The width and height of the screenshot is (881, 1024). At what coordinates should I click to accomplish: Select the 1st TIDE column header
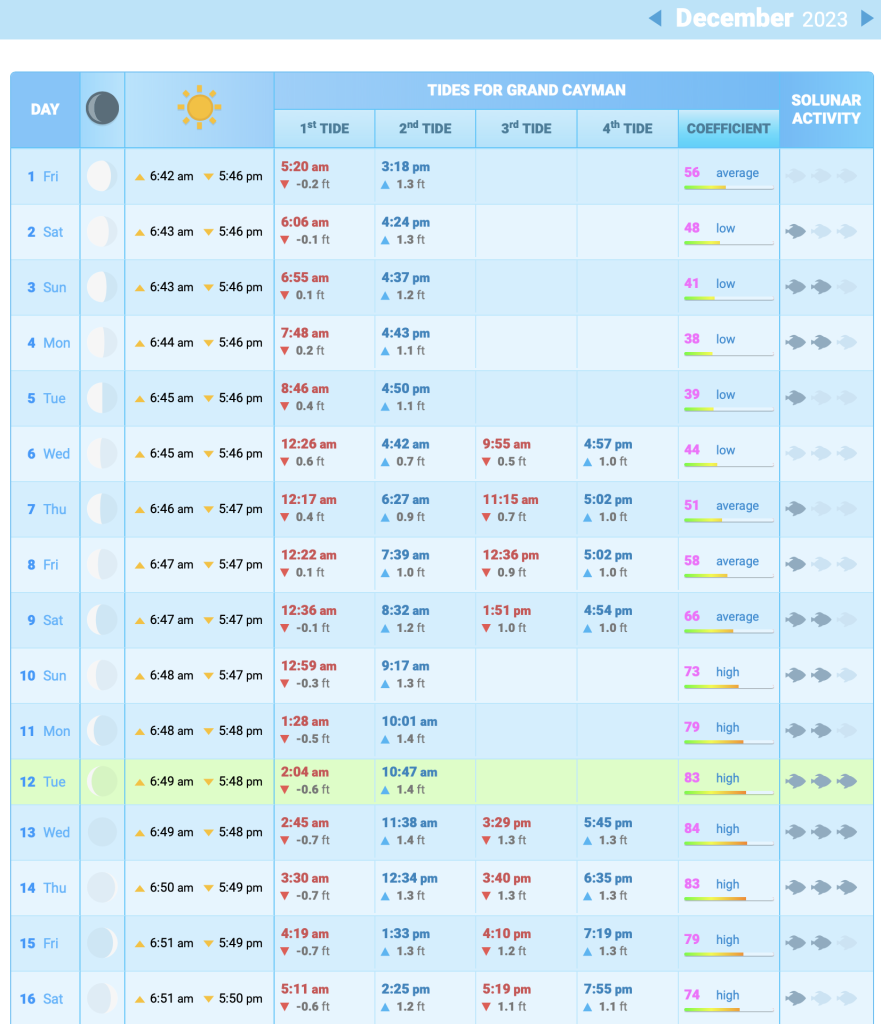tap(325, 128)
